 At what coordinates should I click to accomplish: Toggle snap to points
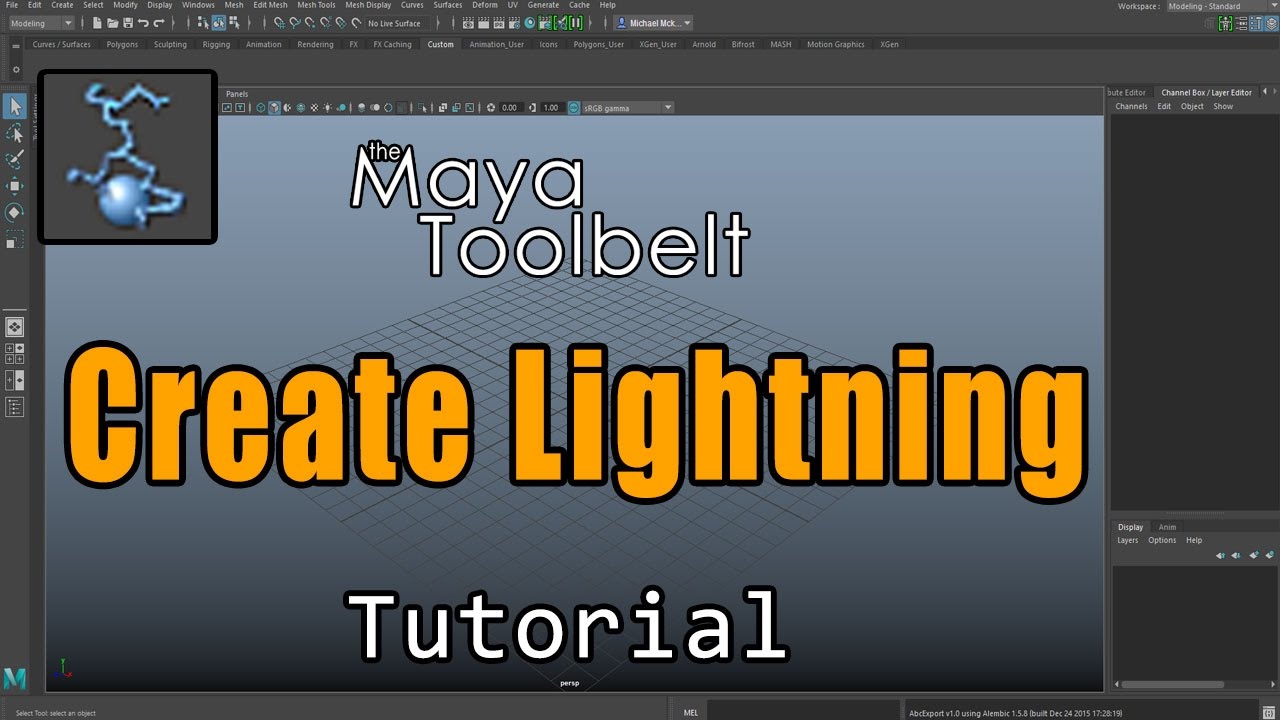[x=310, y=22]
